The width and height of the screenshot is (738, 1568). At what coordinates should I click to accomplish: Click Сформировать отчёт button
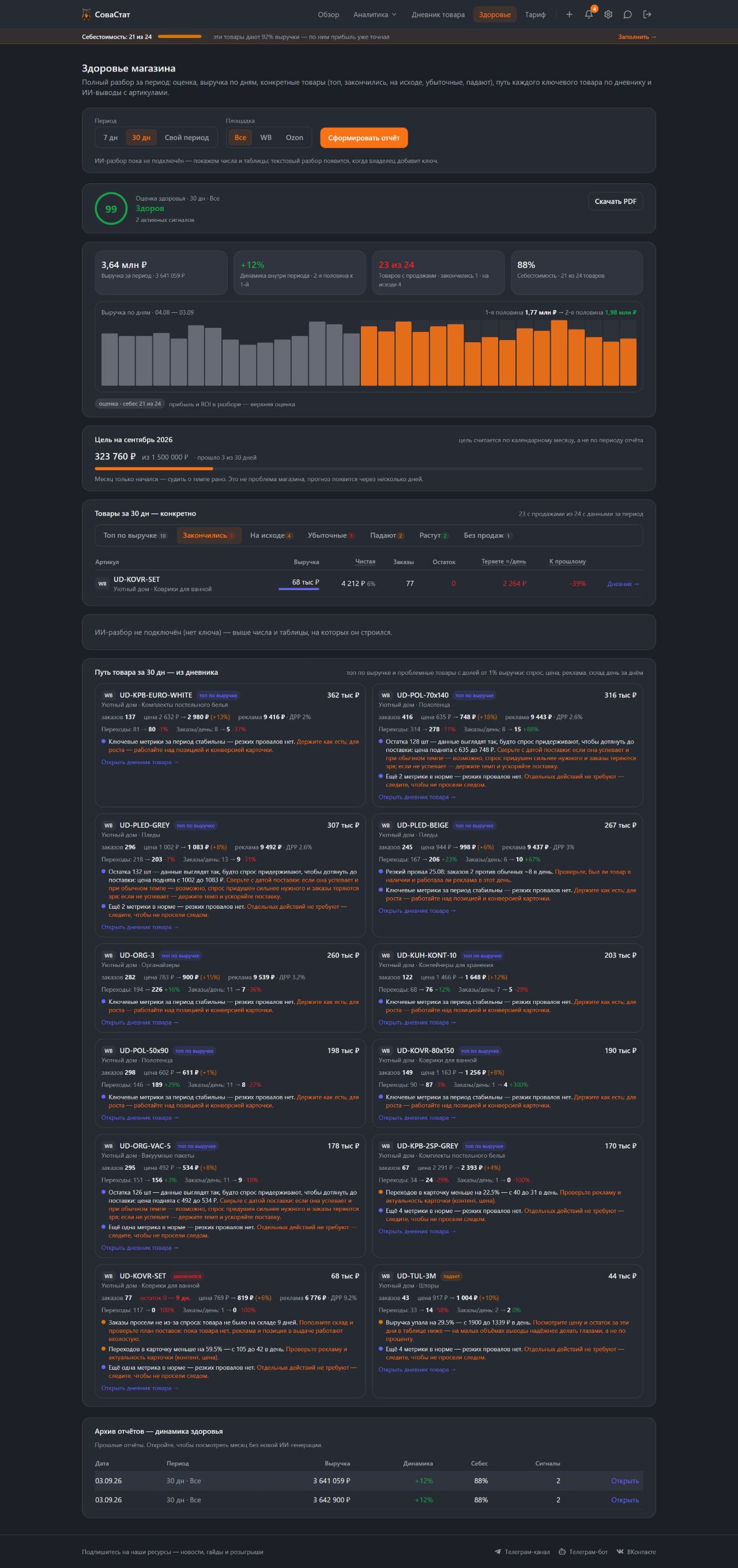coord(364,138)
